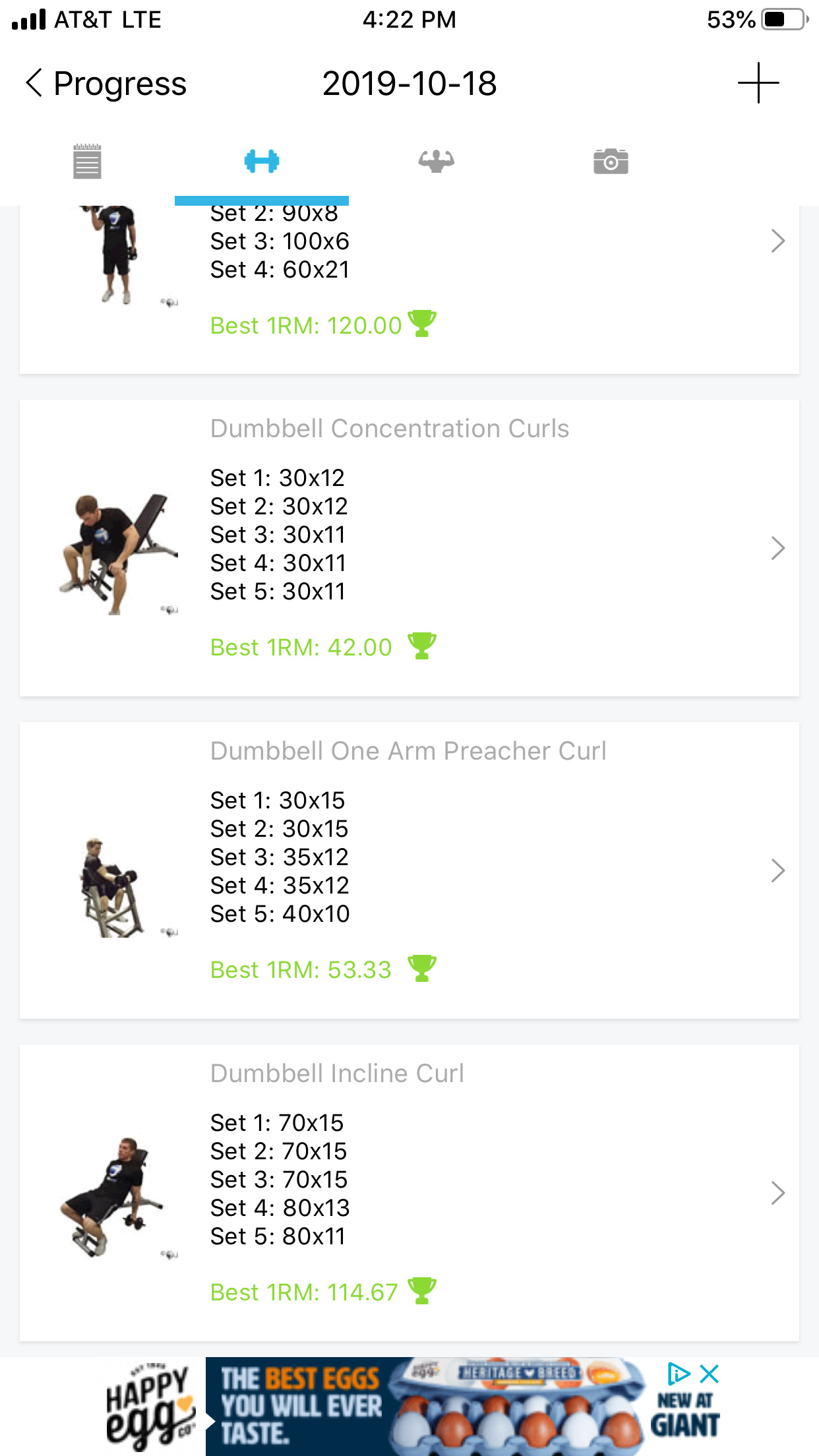Go back to Progress screen
The height and width of the screenshot is (1456, 819).
(x=106, y=84)
